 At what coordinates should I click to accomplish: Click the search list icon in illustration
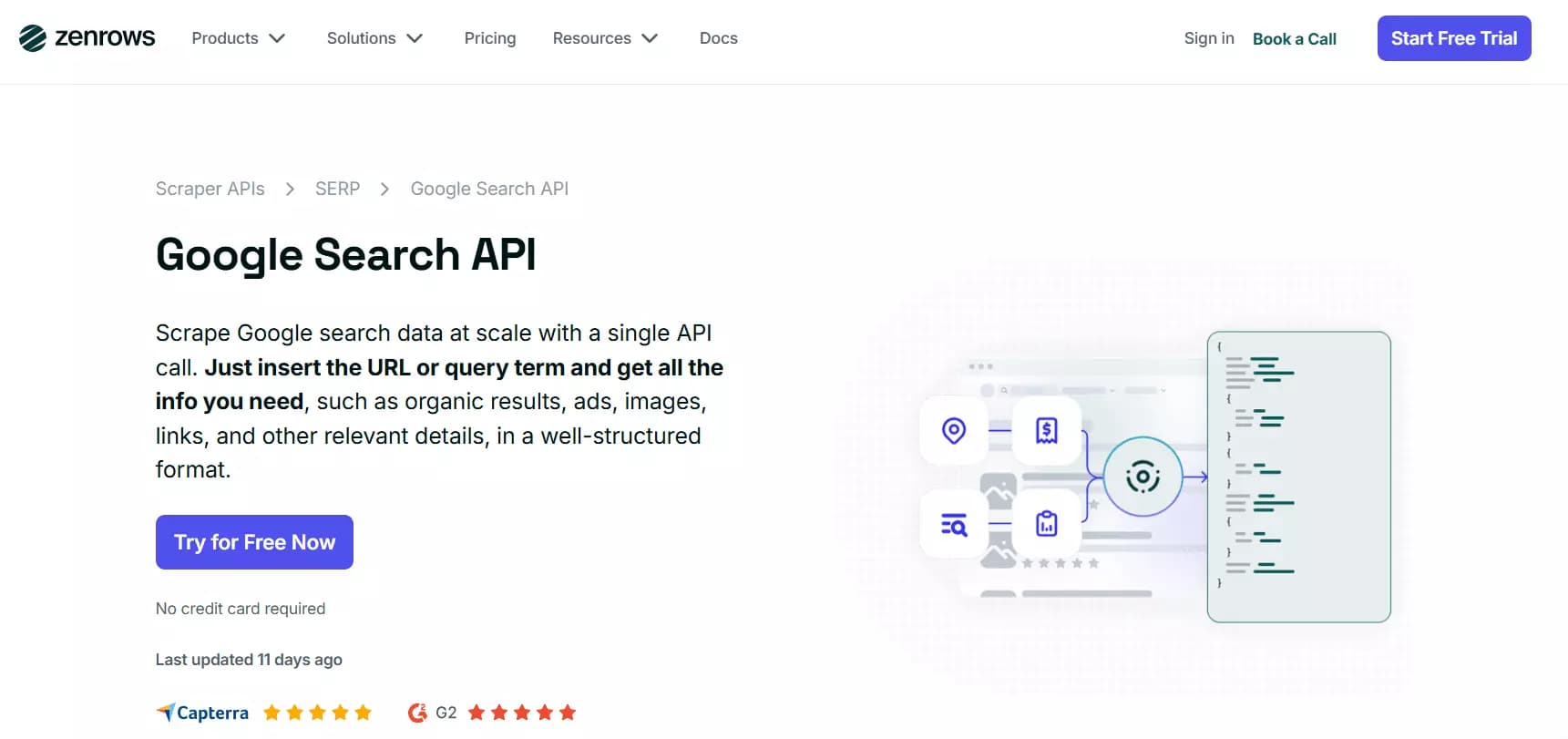point(954,524)
